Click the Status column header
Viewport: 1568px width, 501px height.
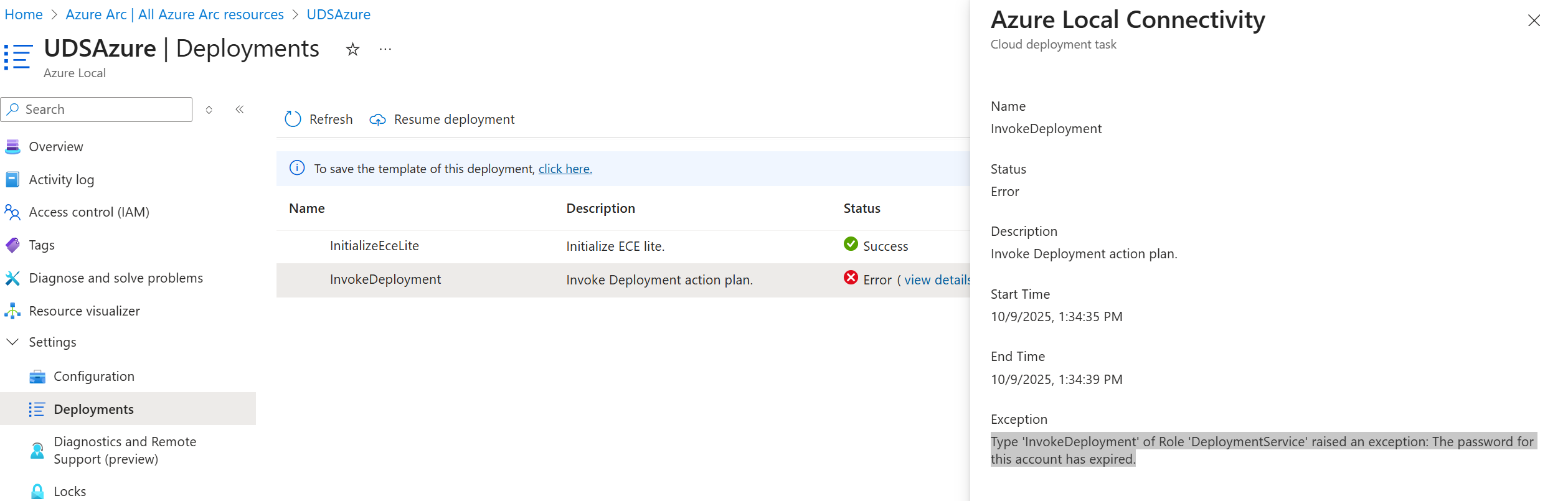point(862,208)
